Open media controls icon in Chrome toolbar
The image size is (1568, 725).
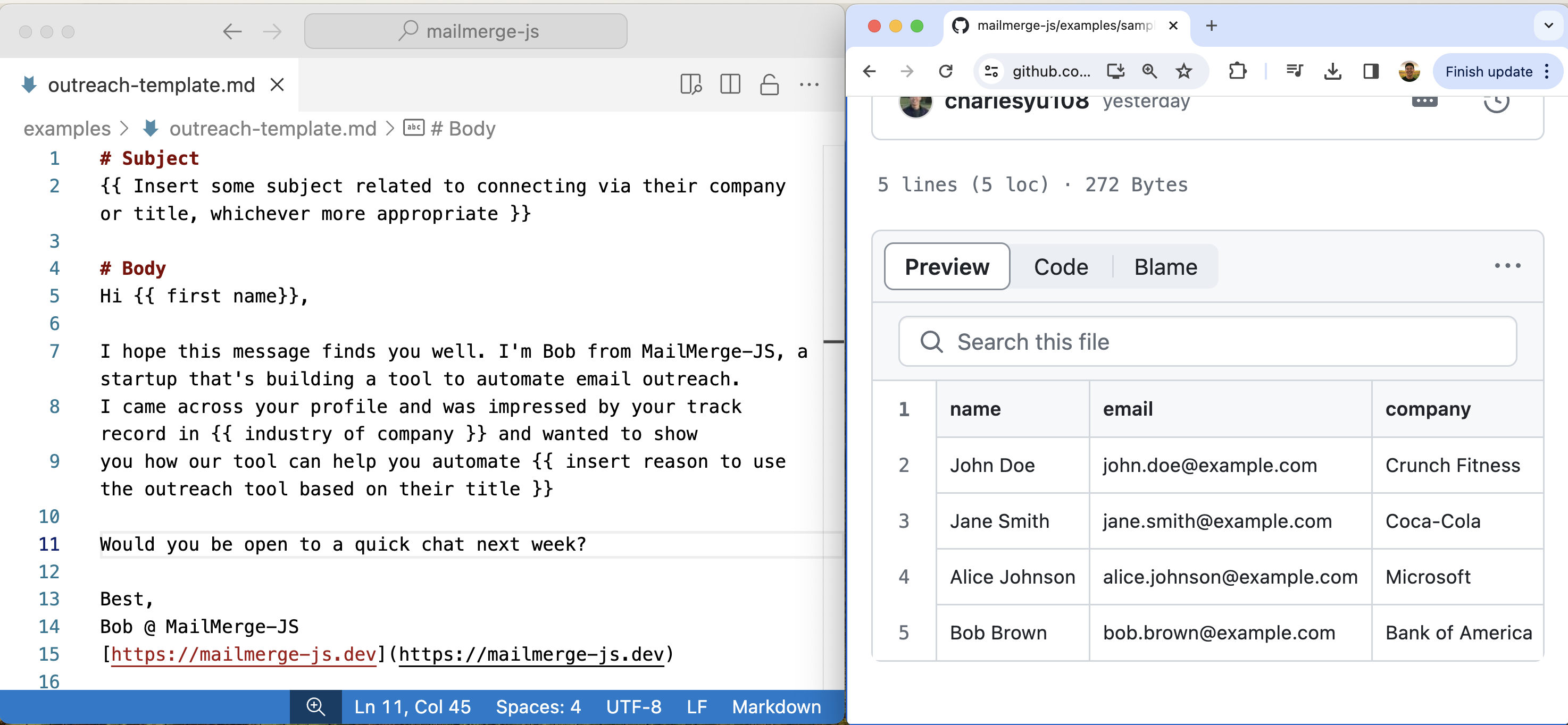coord(1294,71)
